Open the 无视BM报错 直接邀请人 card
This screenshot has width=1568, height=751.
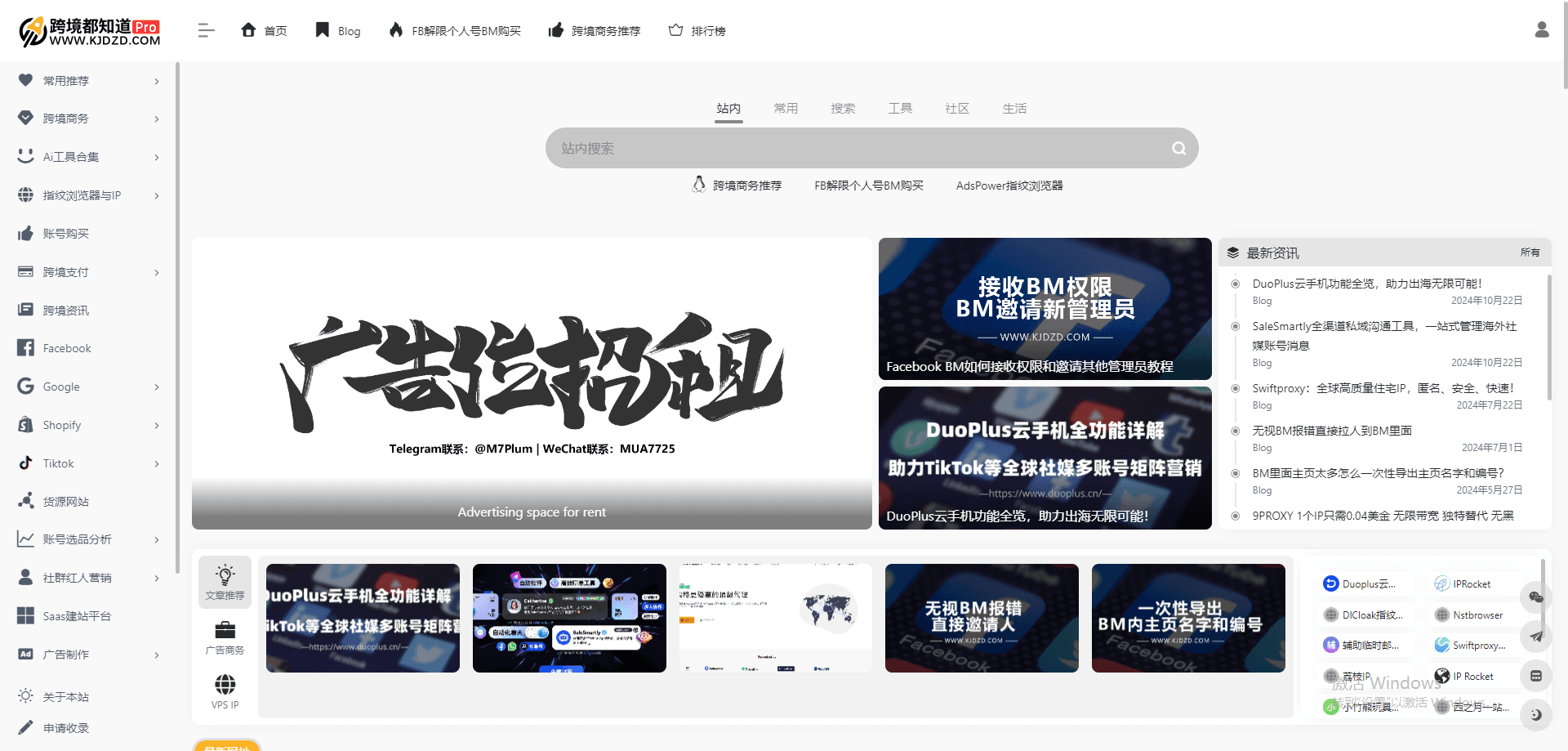pyautogui.click(x=982, y=618)
